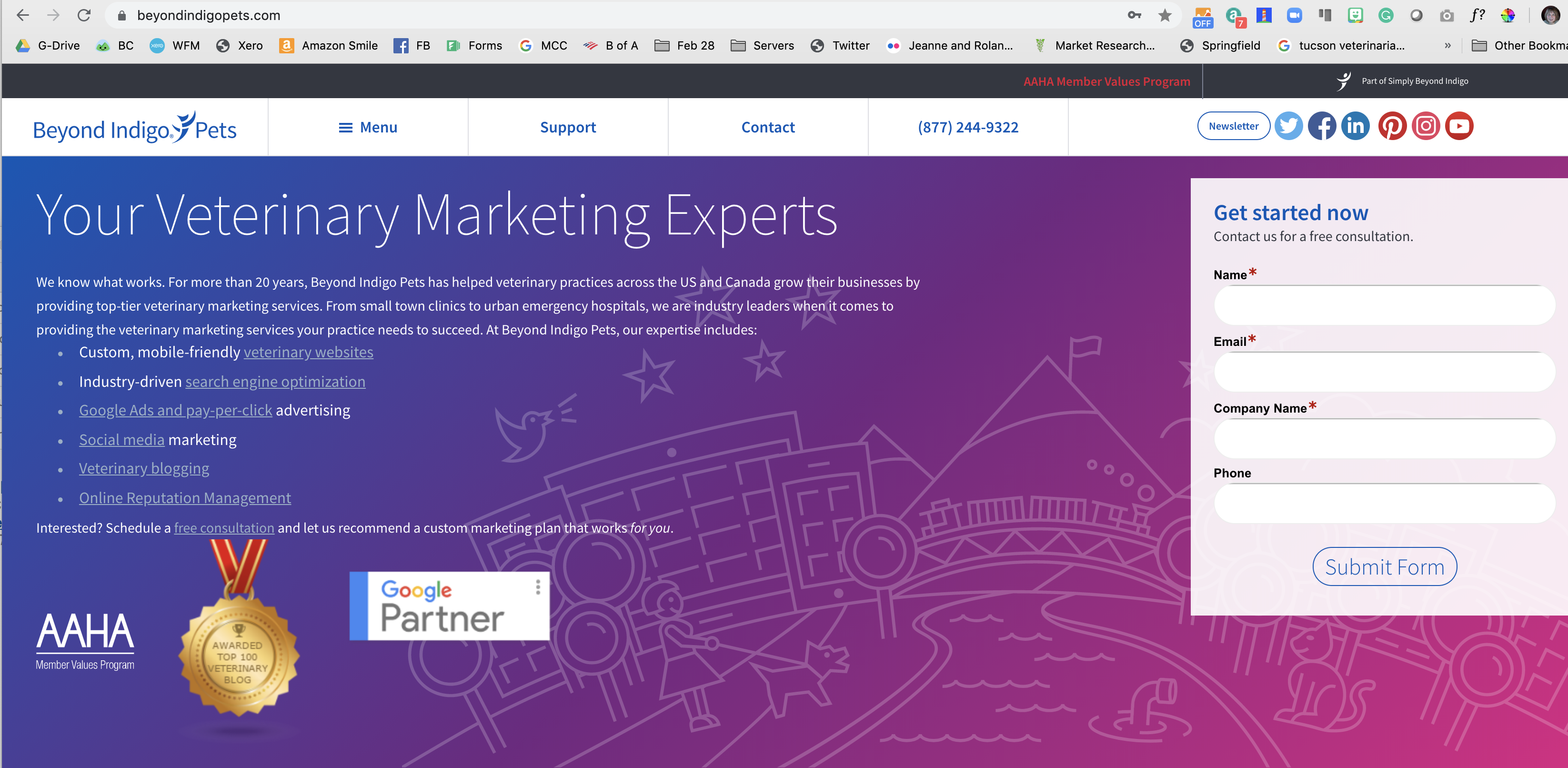The height and width of the screenshot is (768, 1568).
Task: Open the Chrome profile avatar
Action: coord(1550,15)
